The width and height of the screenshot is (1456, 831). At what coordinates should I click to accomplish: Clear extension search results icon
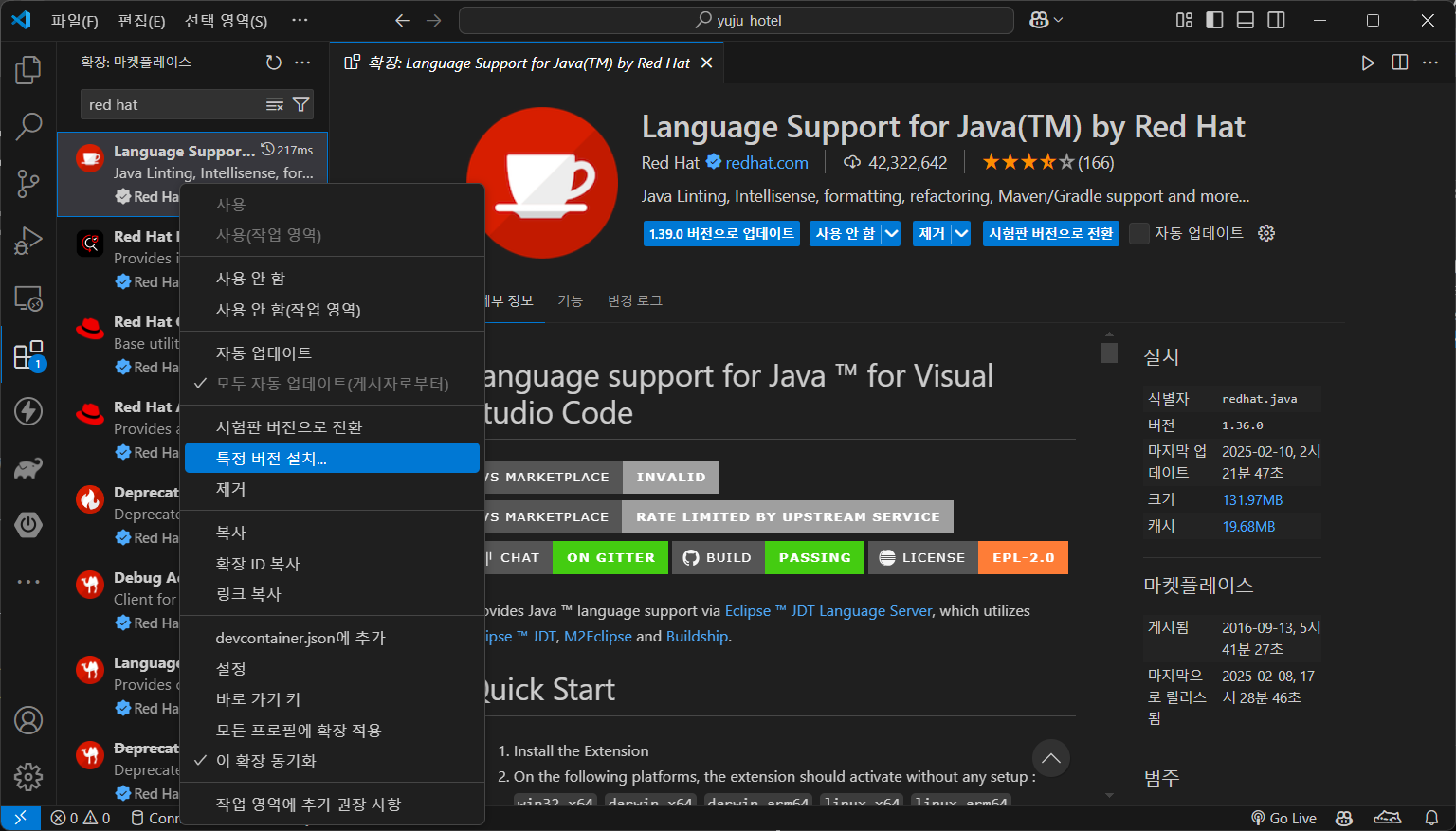tap(275, 104)
